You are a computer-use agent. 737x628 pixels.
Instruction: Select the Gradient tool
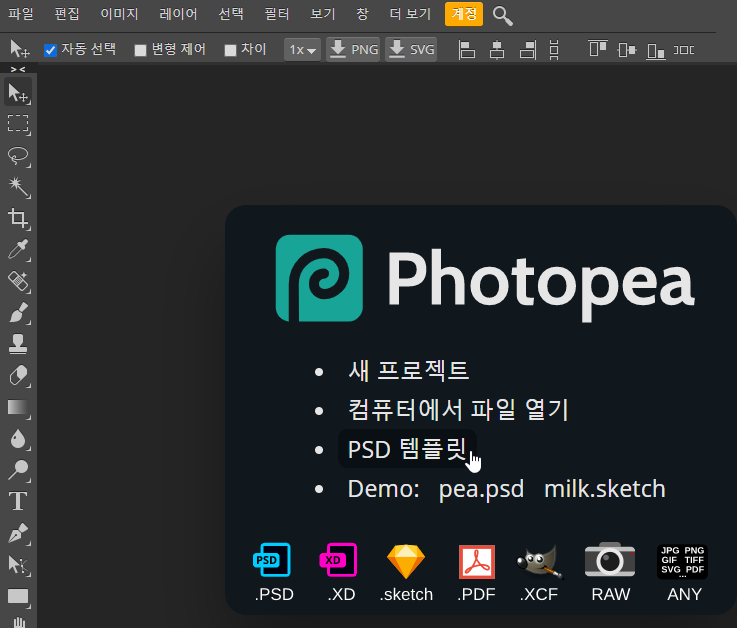click(x=18, y=408)
